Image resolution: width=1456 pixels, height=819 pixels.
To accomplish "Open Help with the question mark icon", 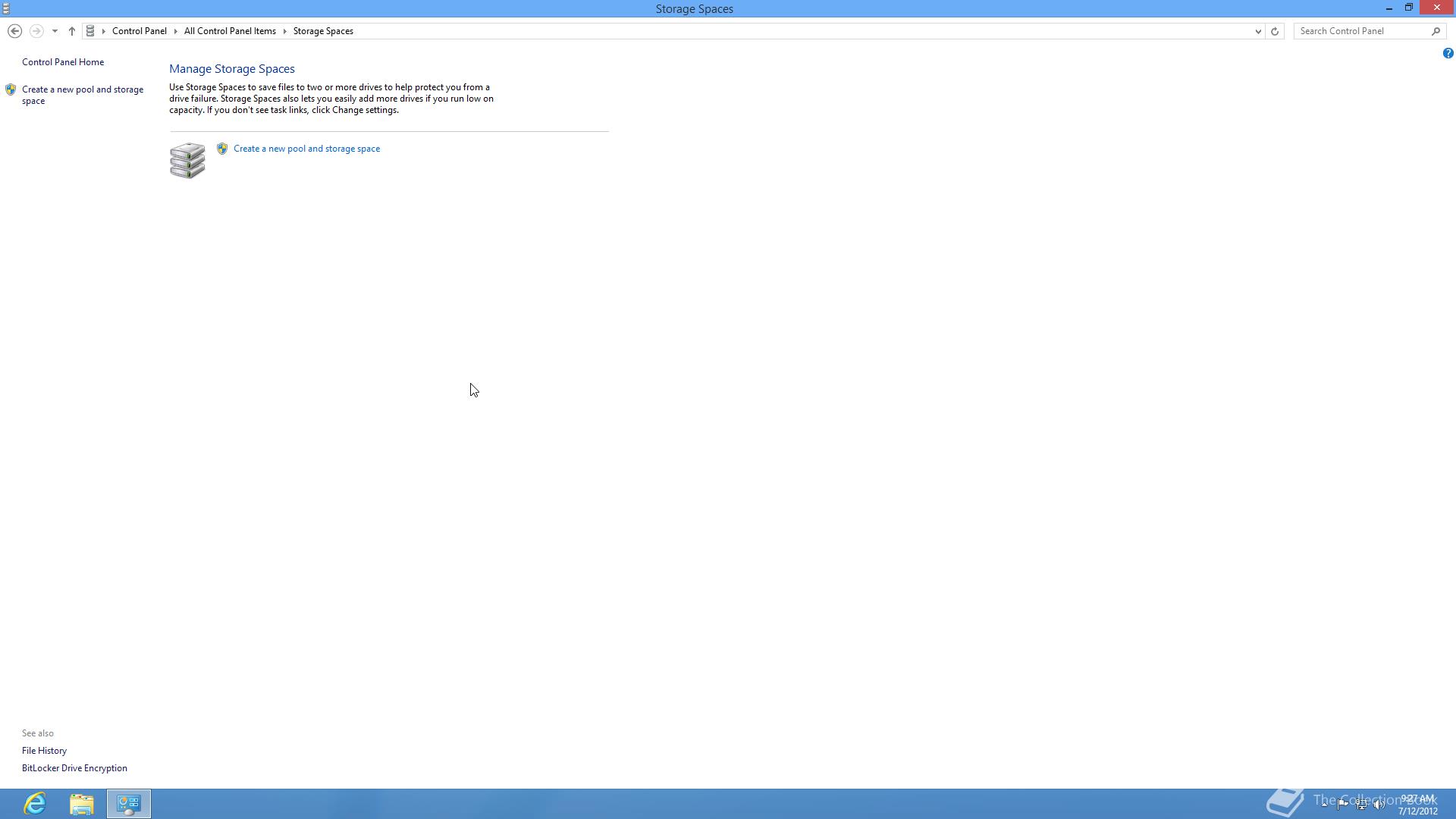I will pyautogui.click(x=1448, y=53).
